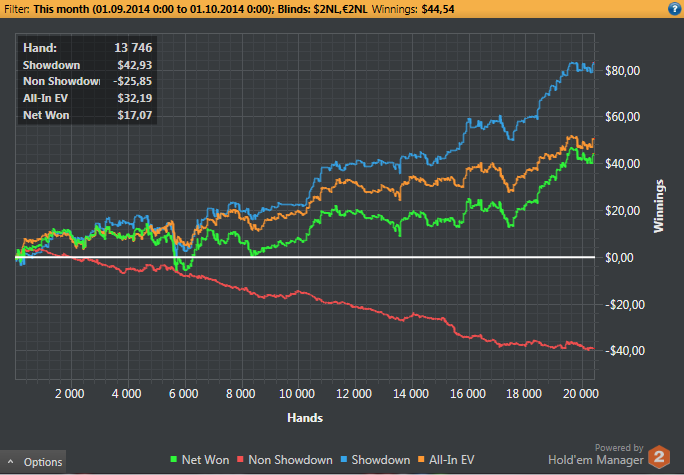
Task: Toggle the All-In EV legend series
Action: 446,460
